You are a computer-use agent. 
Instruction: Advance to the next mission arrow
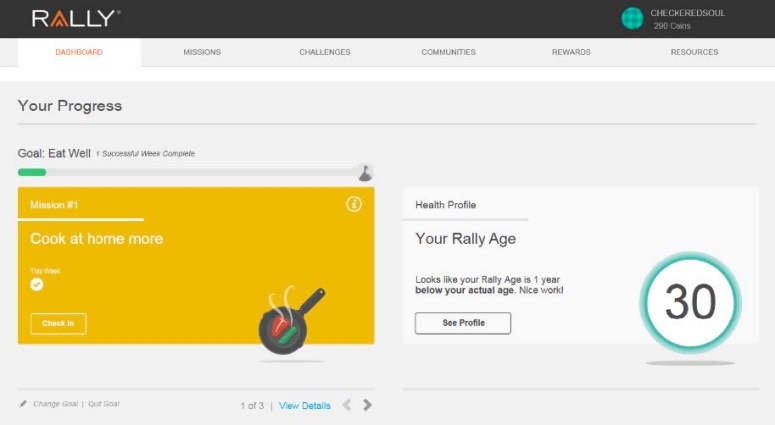point(367,405)
